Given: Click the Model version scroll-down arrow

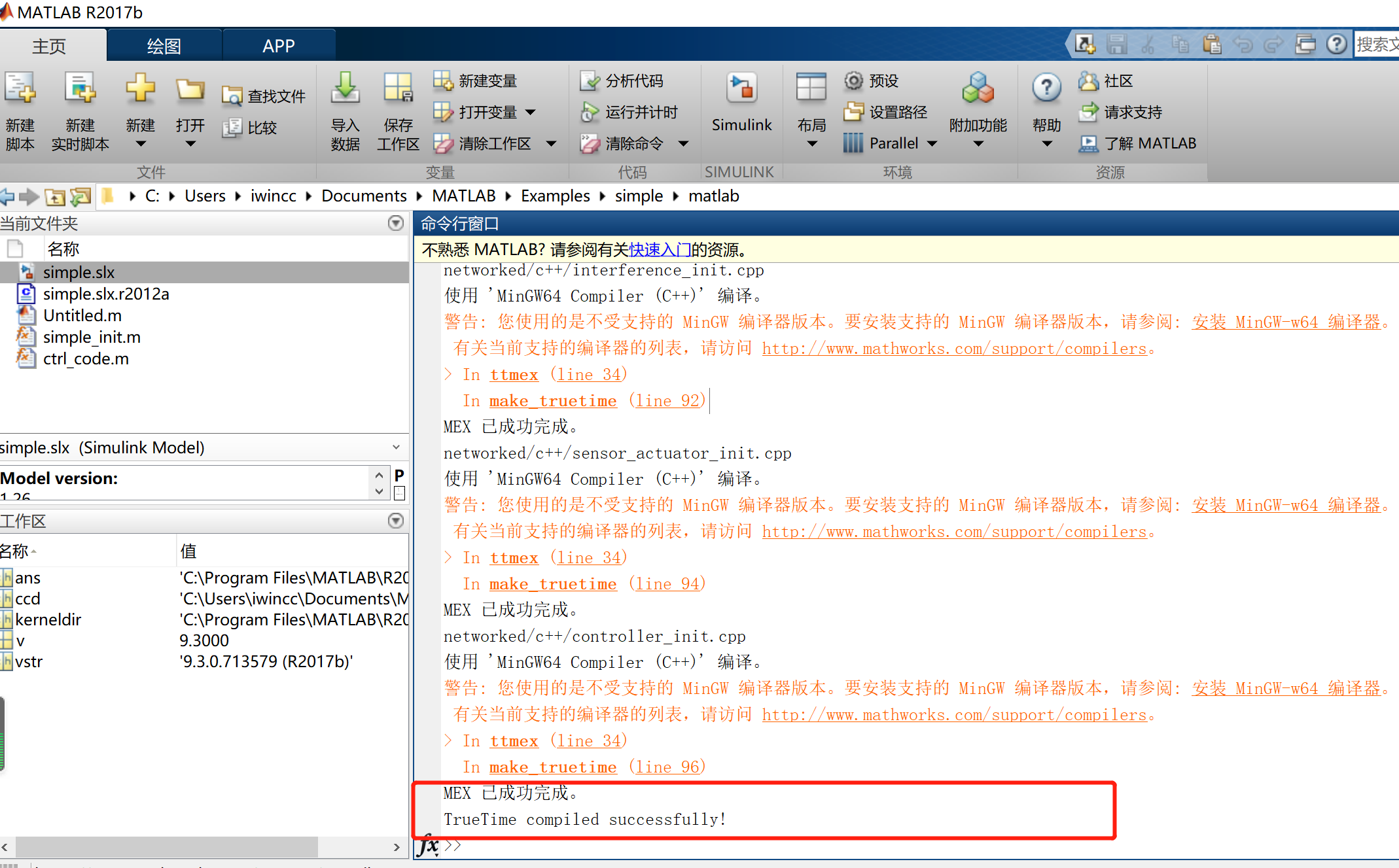Looking at the screenshot, I should [x=379, y=491].
